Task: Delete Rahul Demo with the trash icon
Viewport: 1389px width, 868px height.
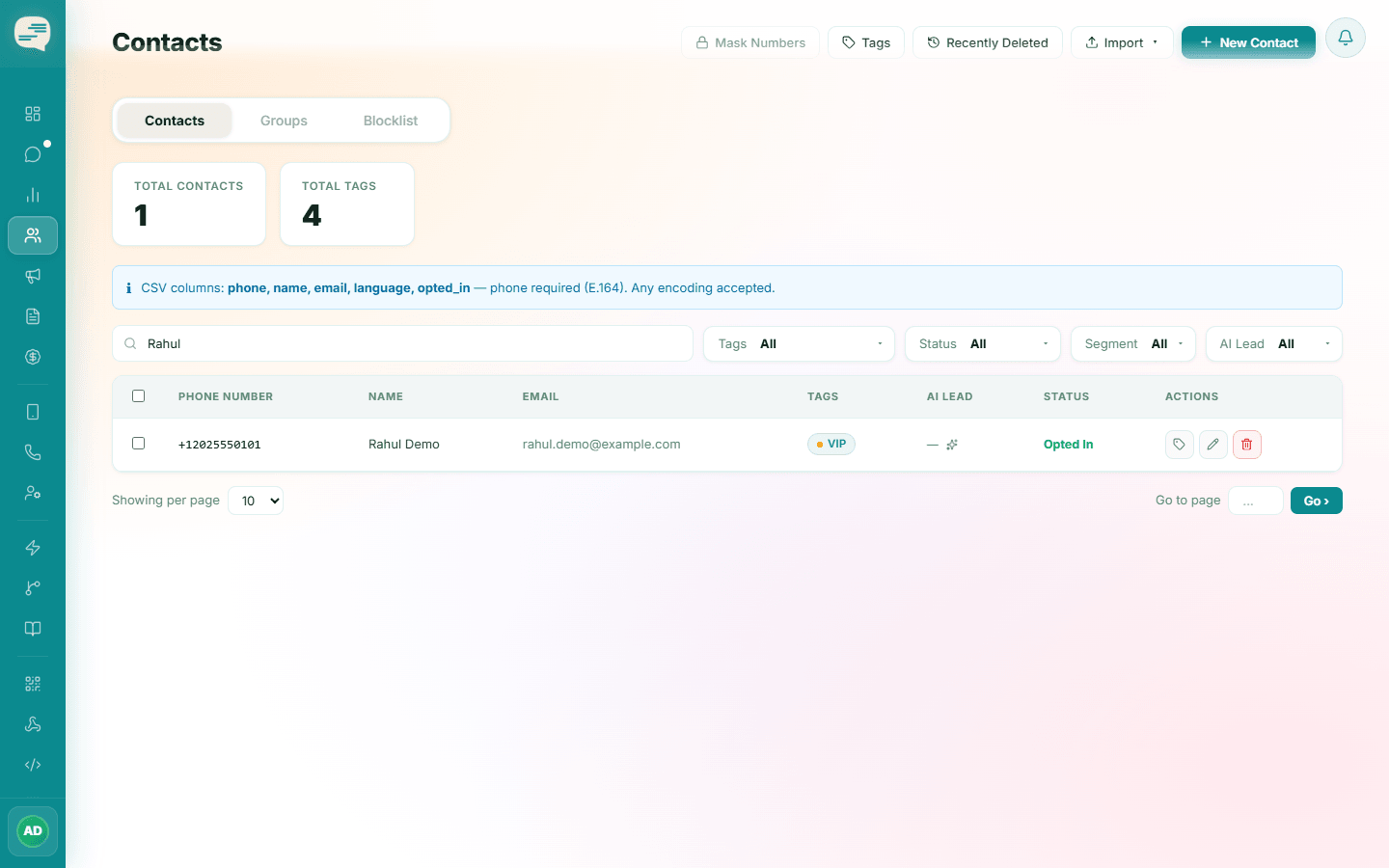Action: tap(1247, 445)
